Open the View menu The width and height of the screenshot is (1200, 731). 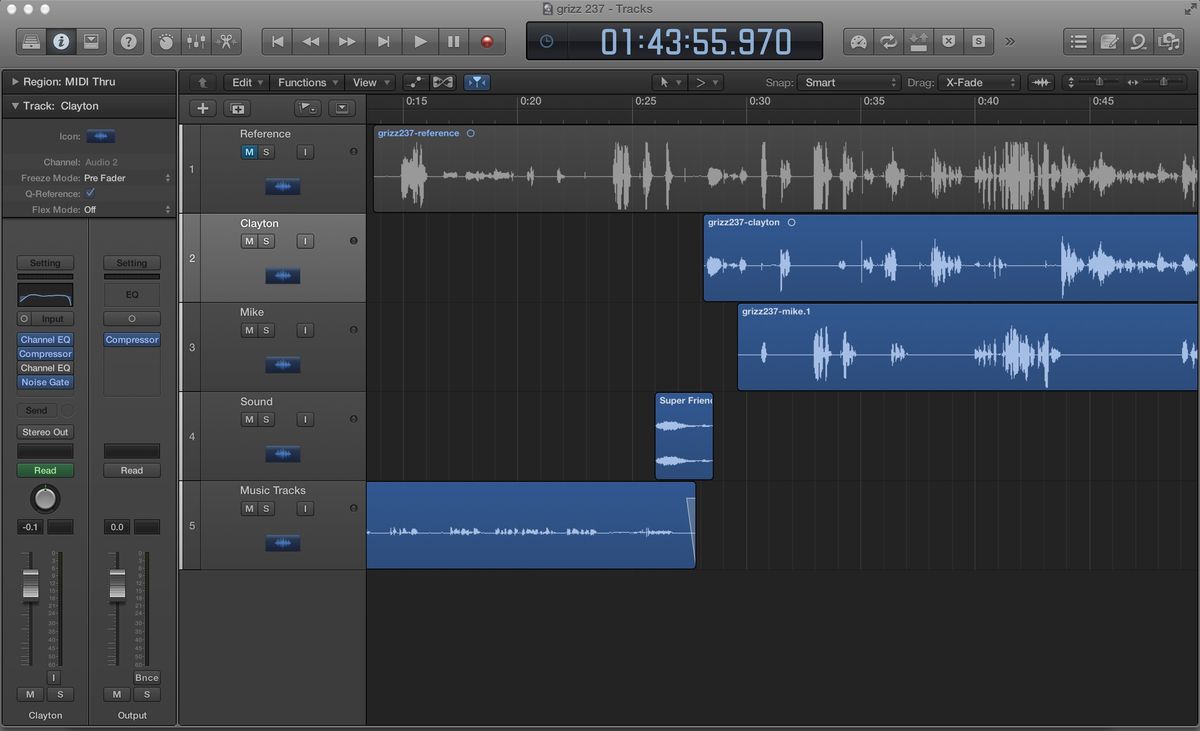coord(368,82)
